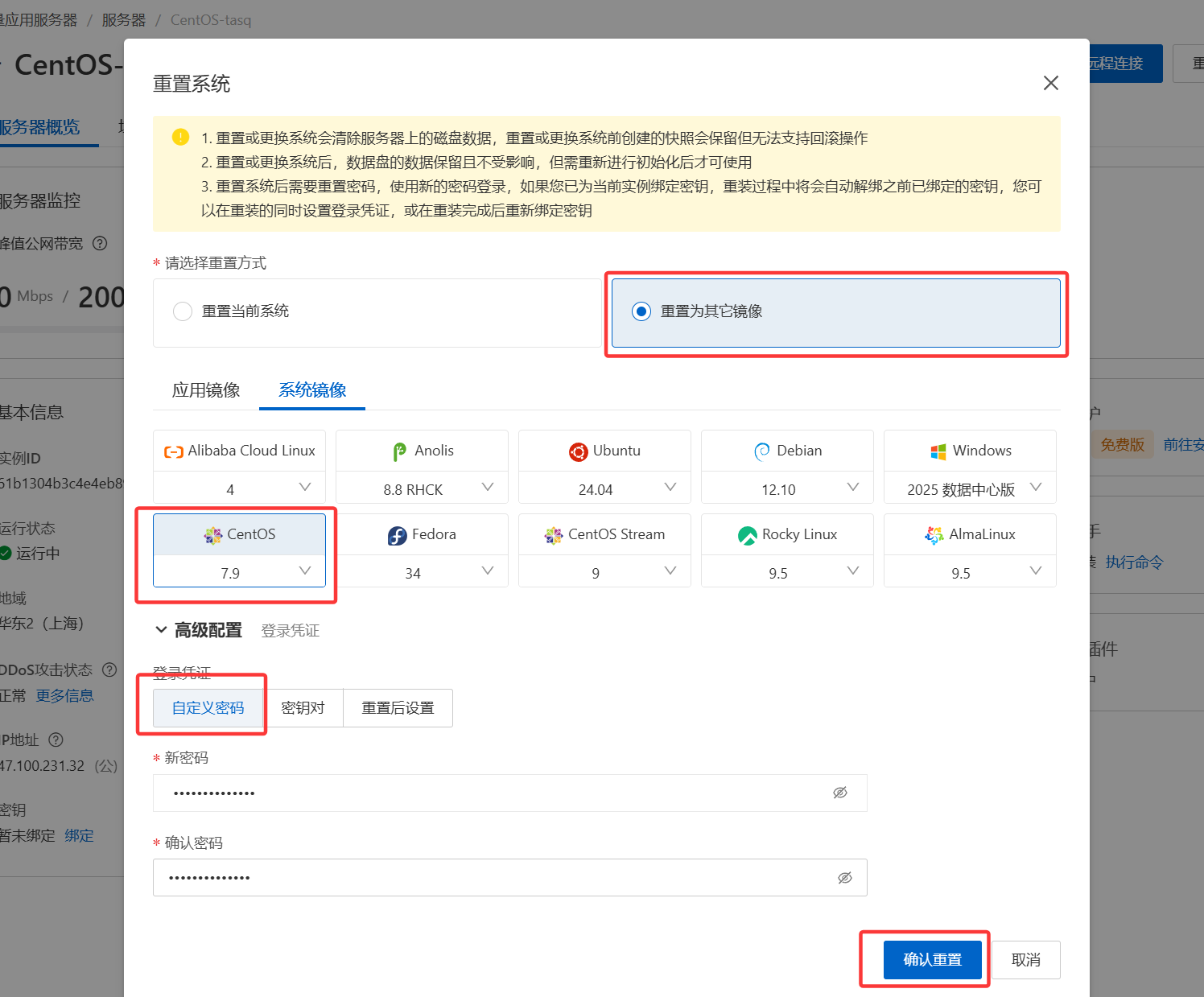Screen dimensions: 1204x997
Task: Choose 密钥对 login credential option
Action: click(x=303, y=708)
